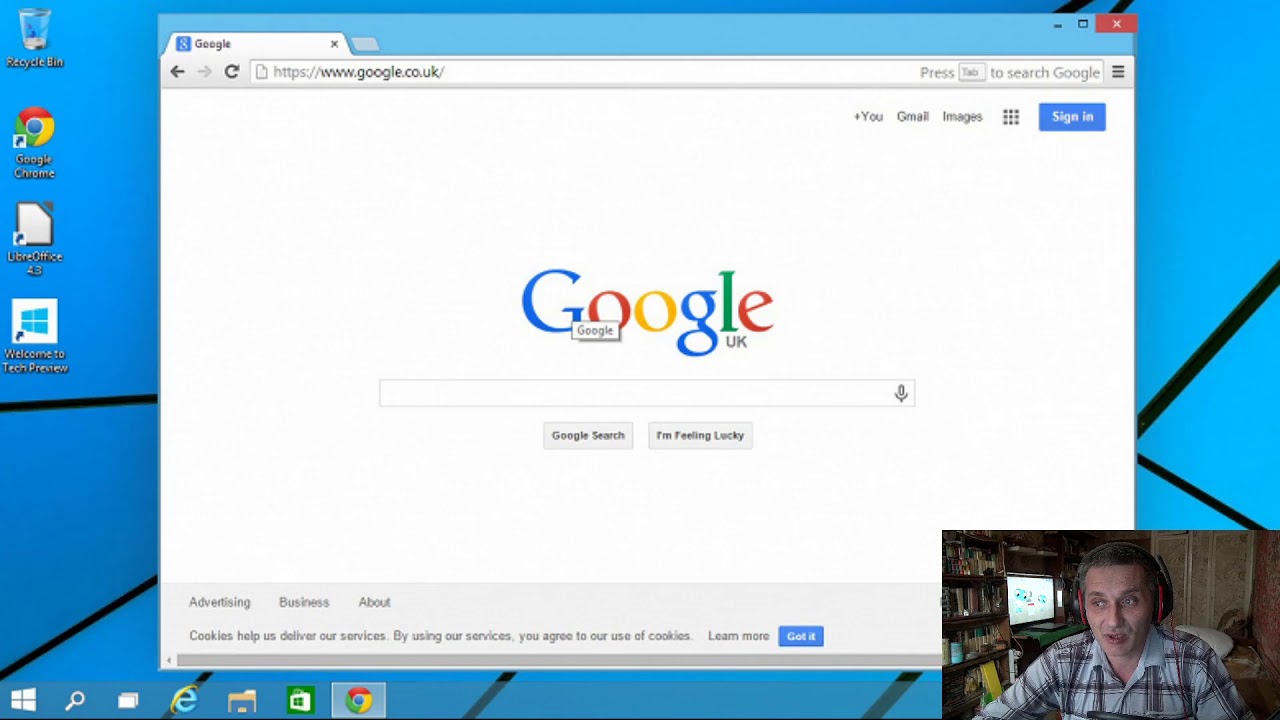Open the Business footer link
The width and height of the screenshot is (1280, 720).
(x=304, y=602)
